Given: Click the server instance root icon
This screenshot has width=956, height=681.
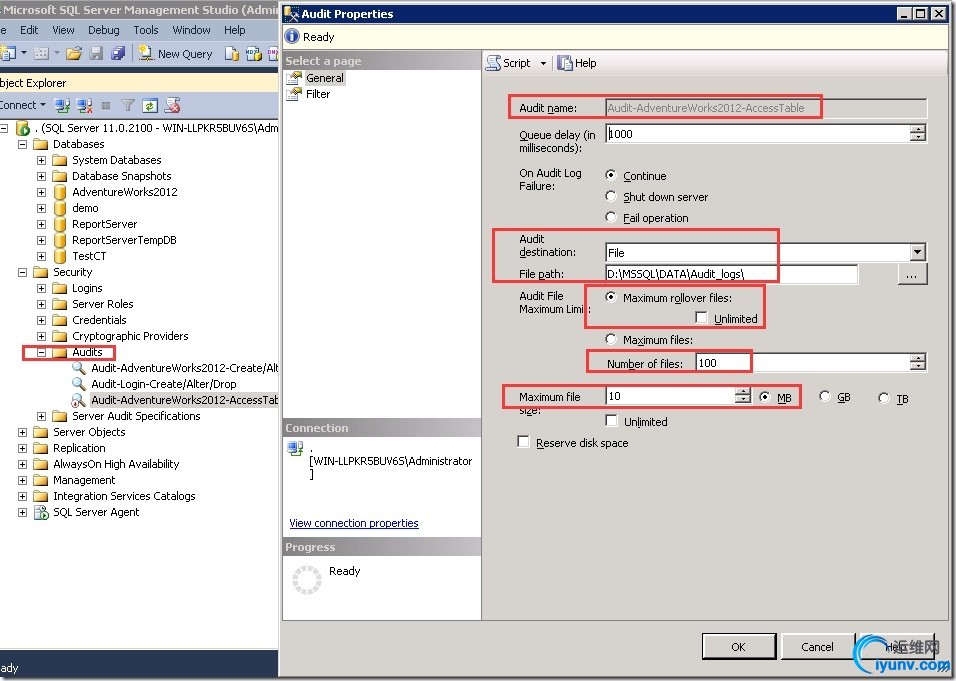Looking at the screenshot, I should coord(23,128).
